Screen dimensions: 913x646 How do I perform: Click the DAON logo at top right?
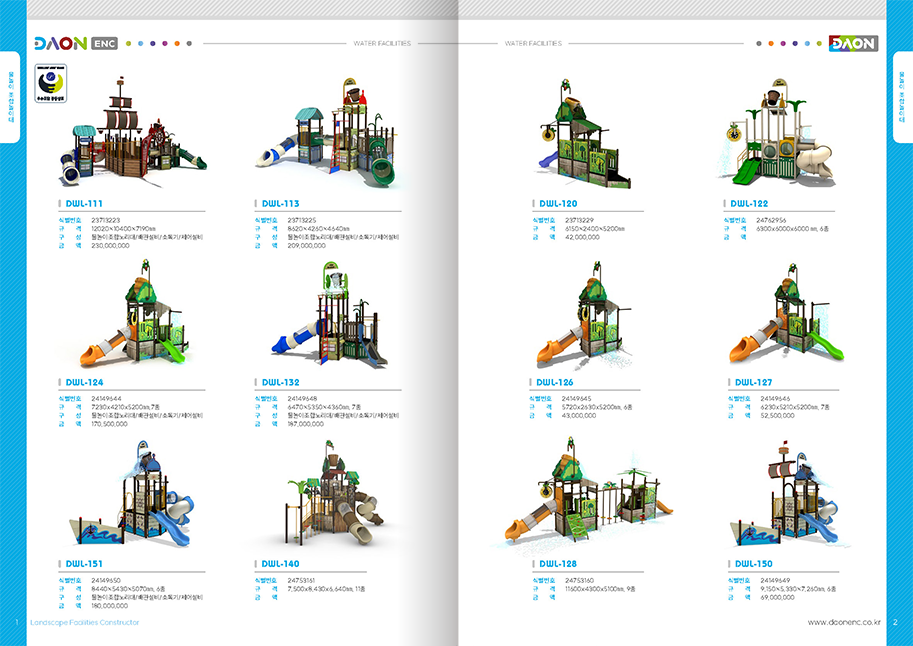tap(853, 44)
